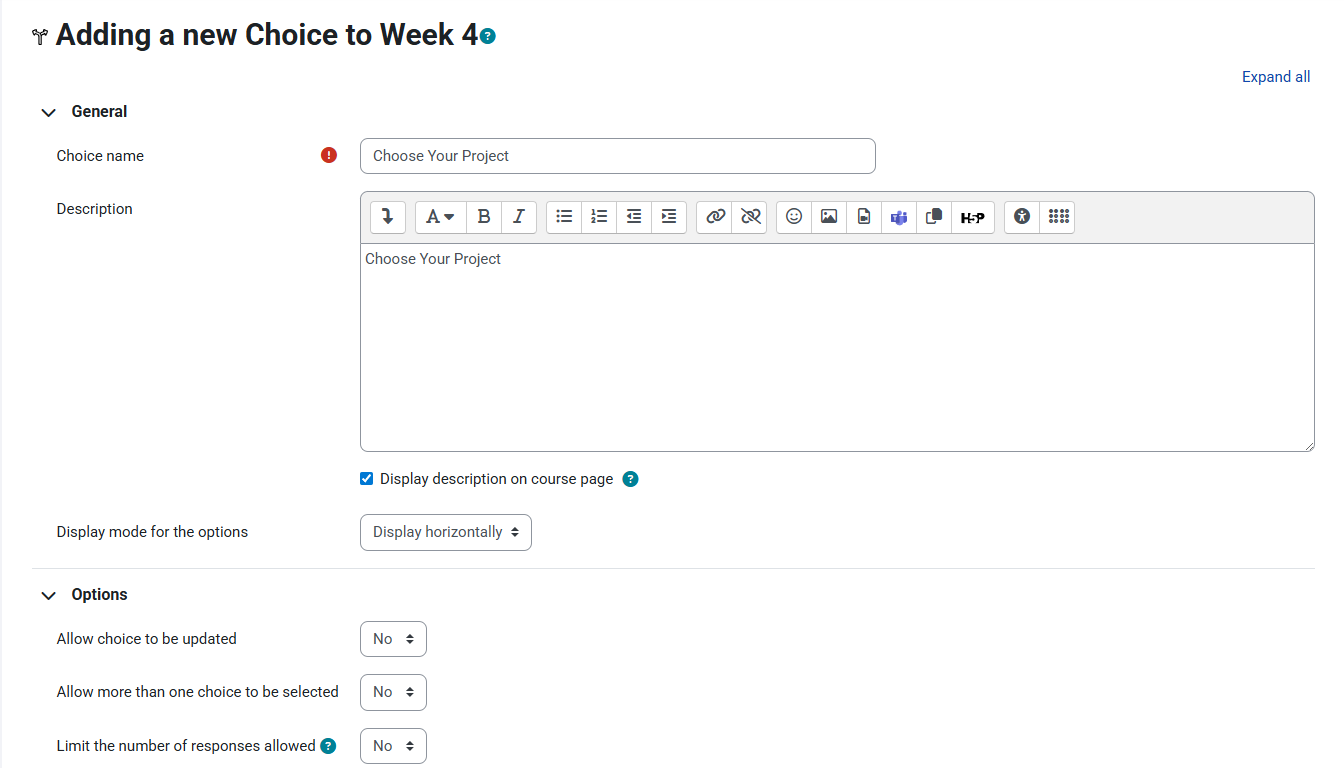1344x768 pixels.
Task: Click the Choice name text field
Action: [x=617, y=156]
